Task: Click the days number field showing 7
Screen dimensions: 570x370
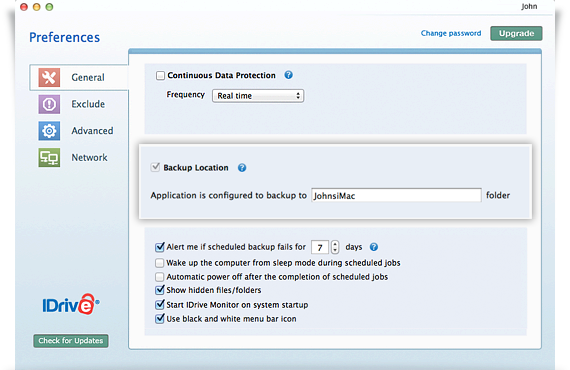Action: 320,247
